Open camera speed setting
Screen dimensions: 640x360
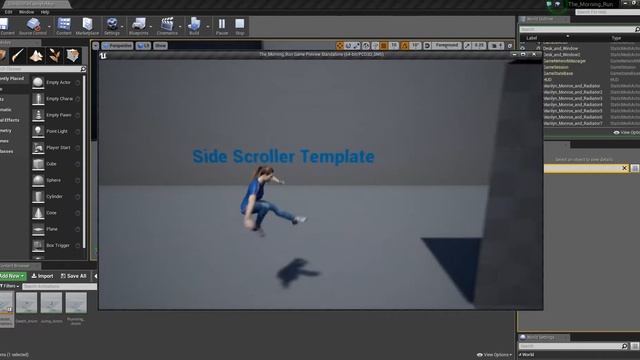coord(496,46)
